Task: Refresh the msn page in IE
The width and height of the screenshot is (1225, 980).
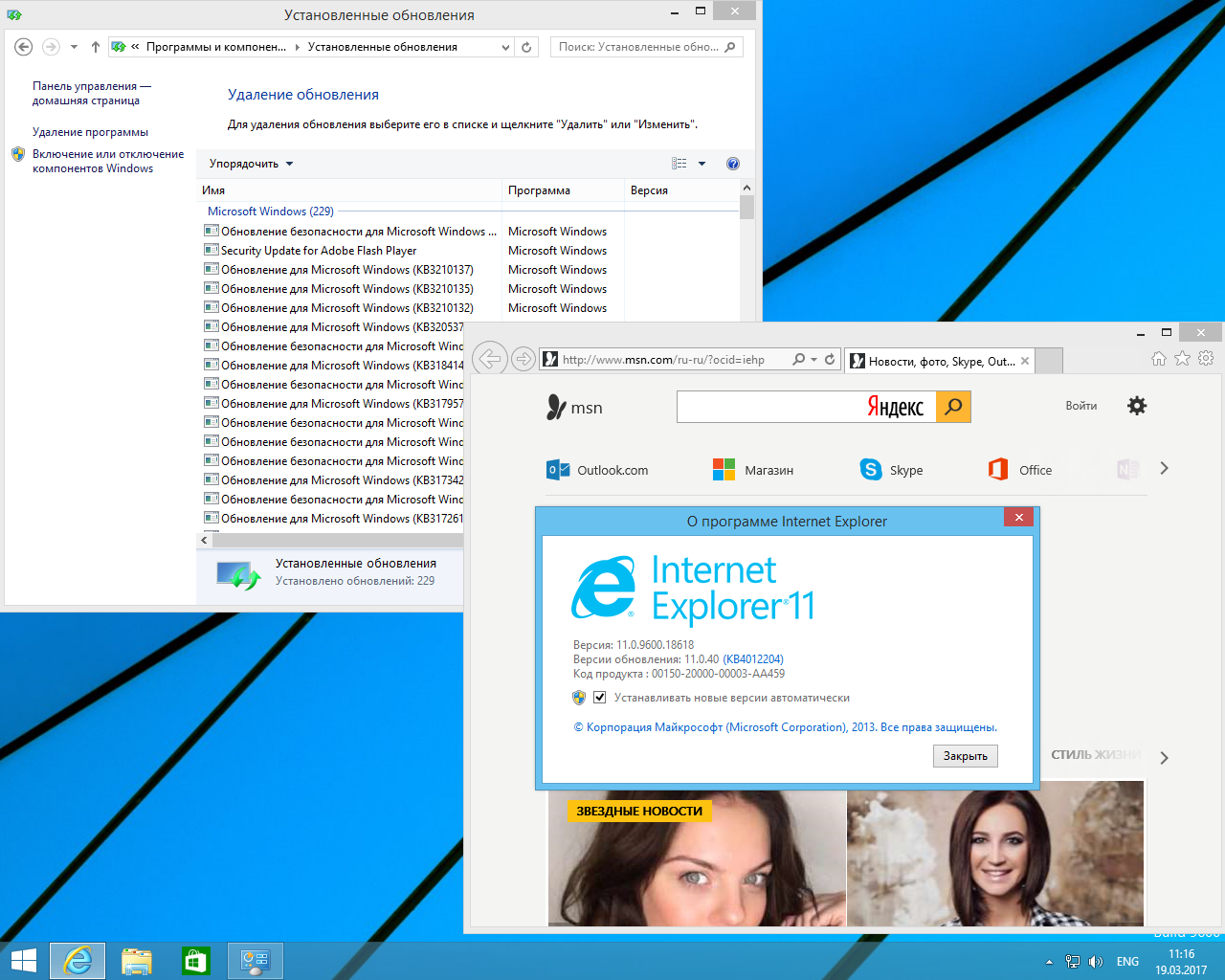Action: pos(830,360)
